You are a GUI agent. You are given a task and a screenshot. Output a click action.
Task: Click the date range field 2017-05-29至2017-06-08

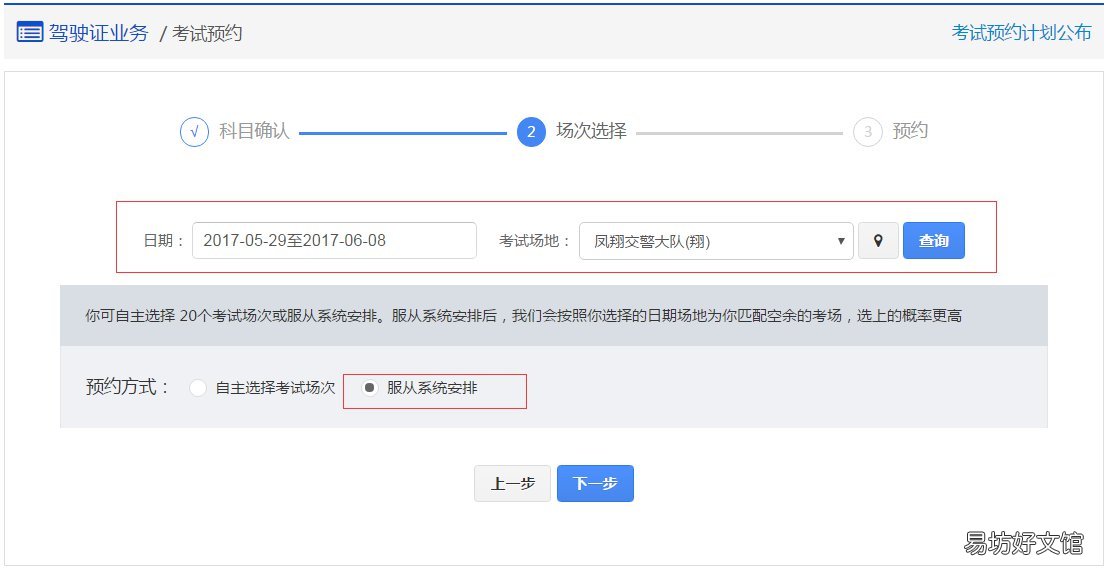(x=334, y=241)
